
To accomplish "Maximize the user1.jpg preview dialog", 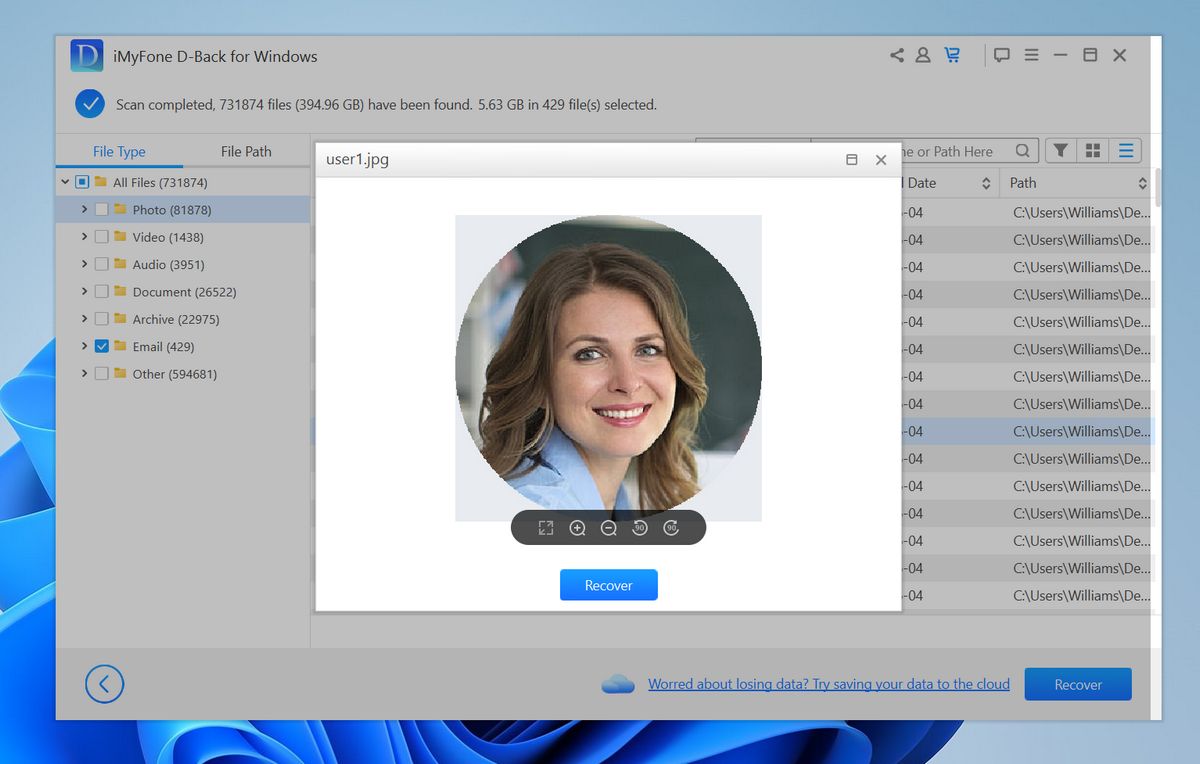I will coord(852,160).
